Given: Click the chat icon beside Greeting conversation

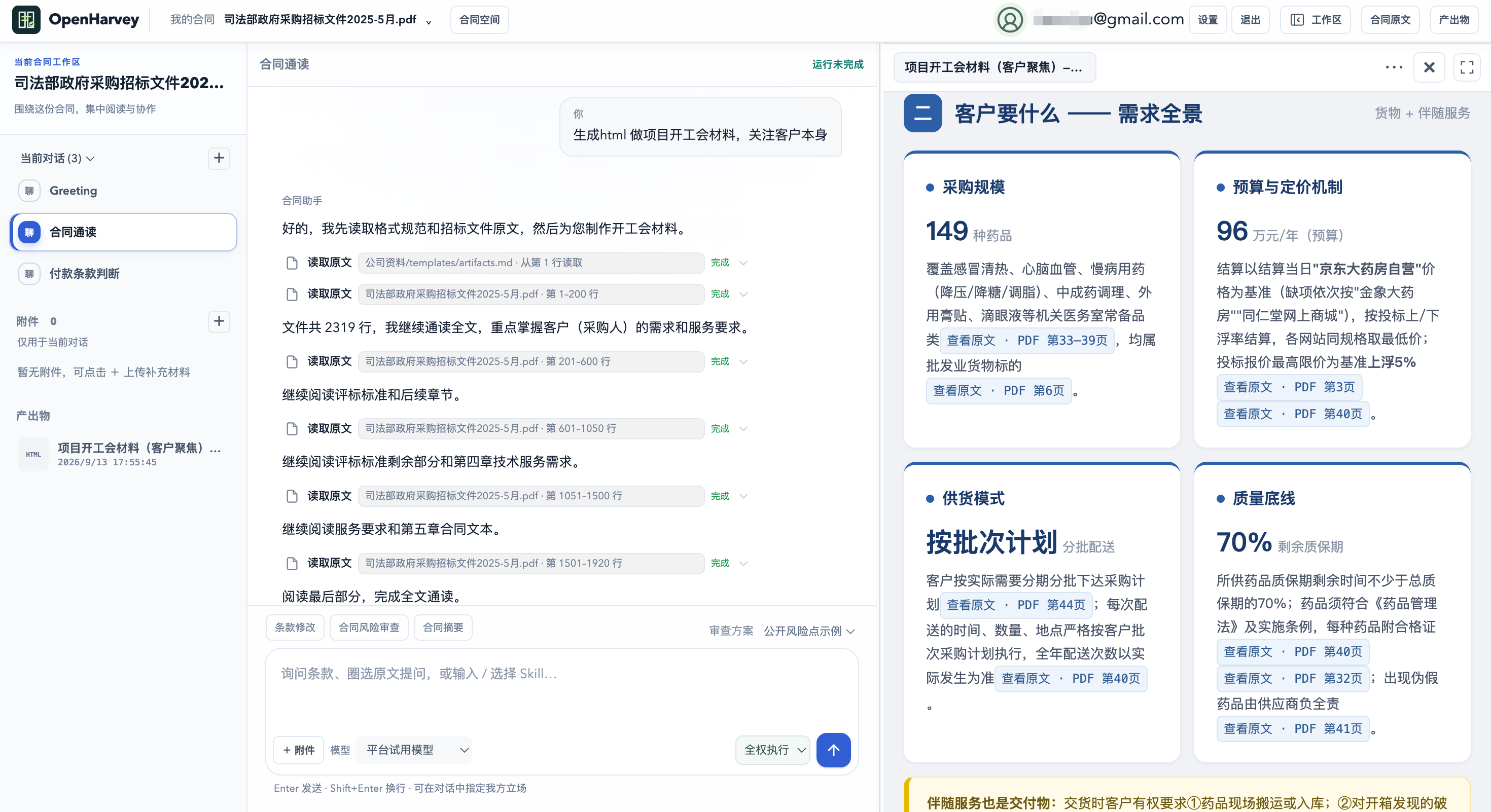Looking at the screenshot, I should click(29, 190).
